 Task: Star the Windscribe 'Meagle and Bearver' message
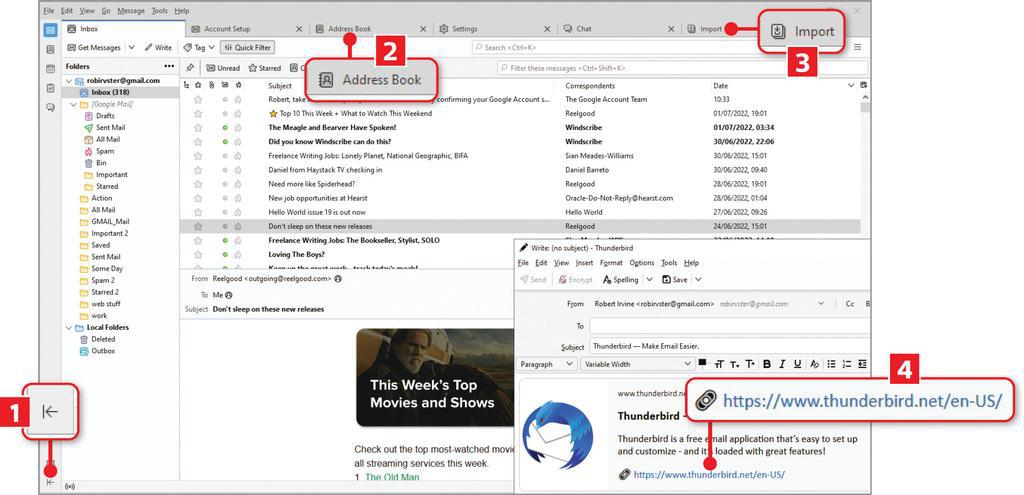(198, 127)
